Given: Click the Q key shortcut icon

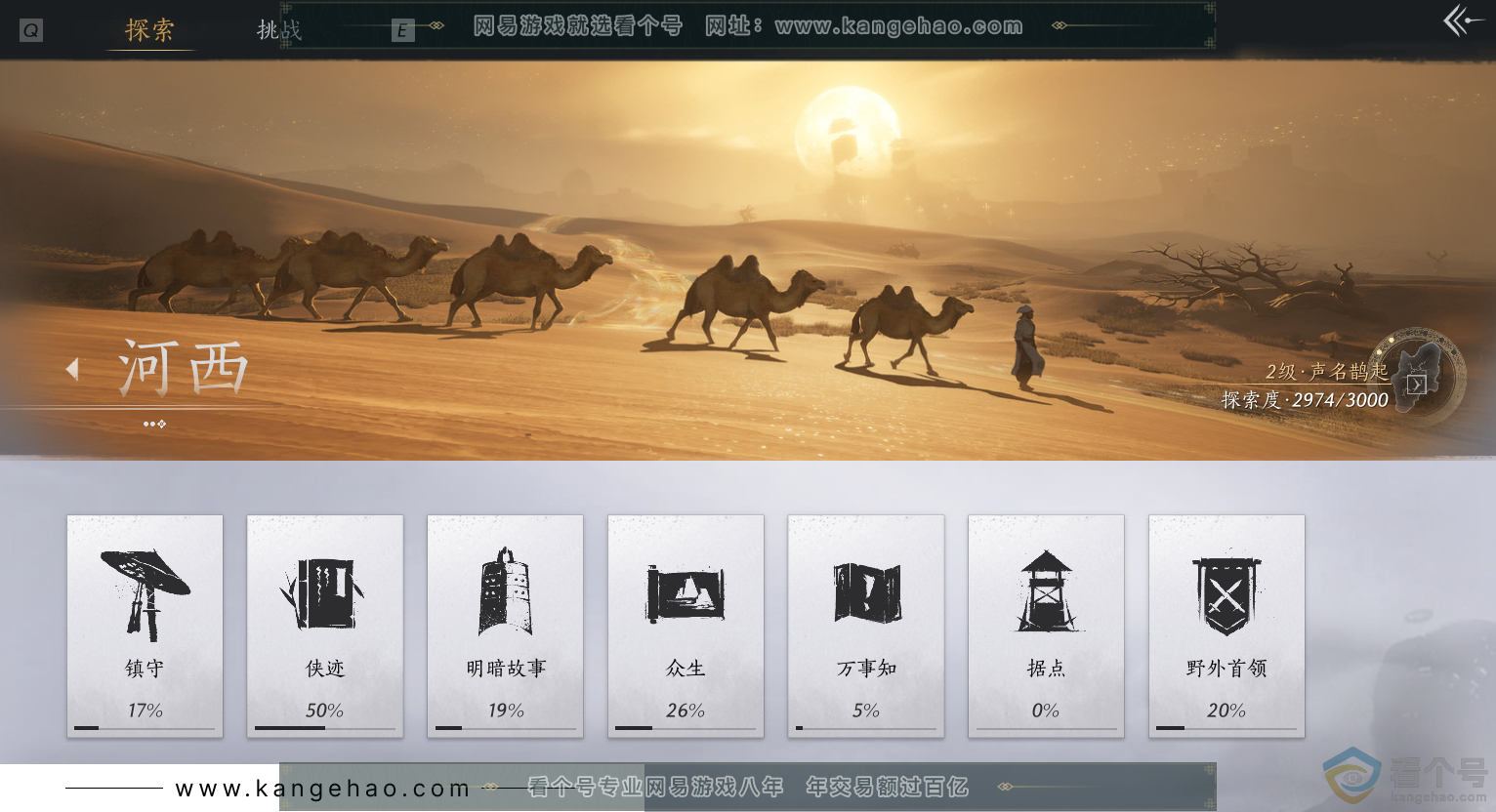Looking at the screenshot, I should pyautogui.click(x=30, y=31).
